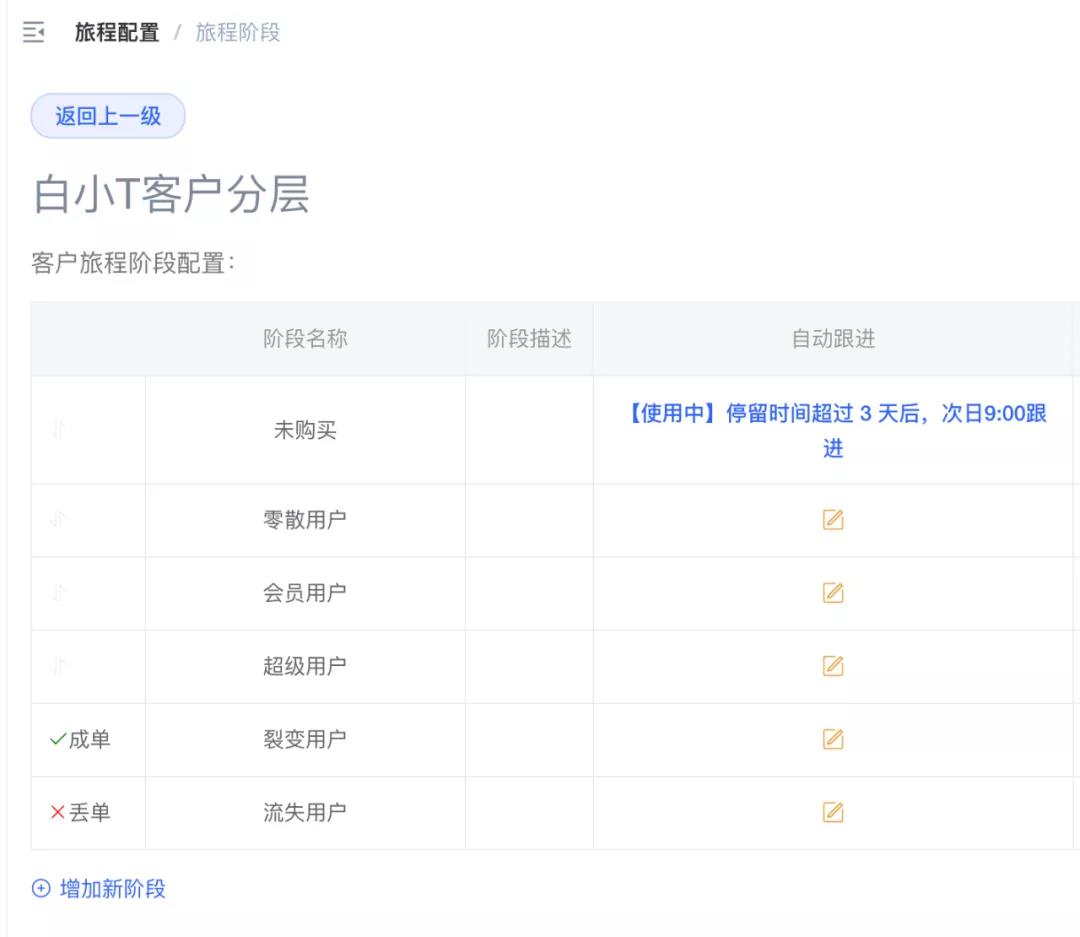
Task: Click the reorder icon beside 零散用户
Action: click(x=58, y=520)
